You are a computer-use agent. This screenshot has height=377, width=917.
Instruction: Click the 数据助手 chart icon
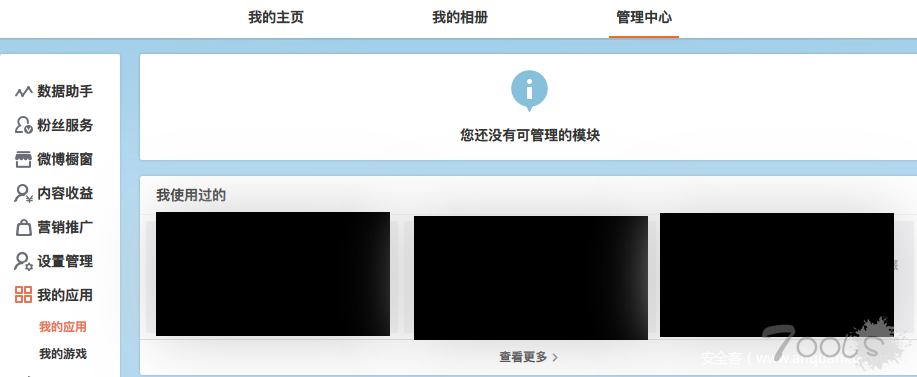pyautogui.click(x=23, y=92)
